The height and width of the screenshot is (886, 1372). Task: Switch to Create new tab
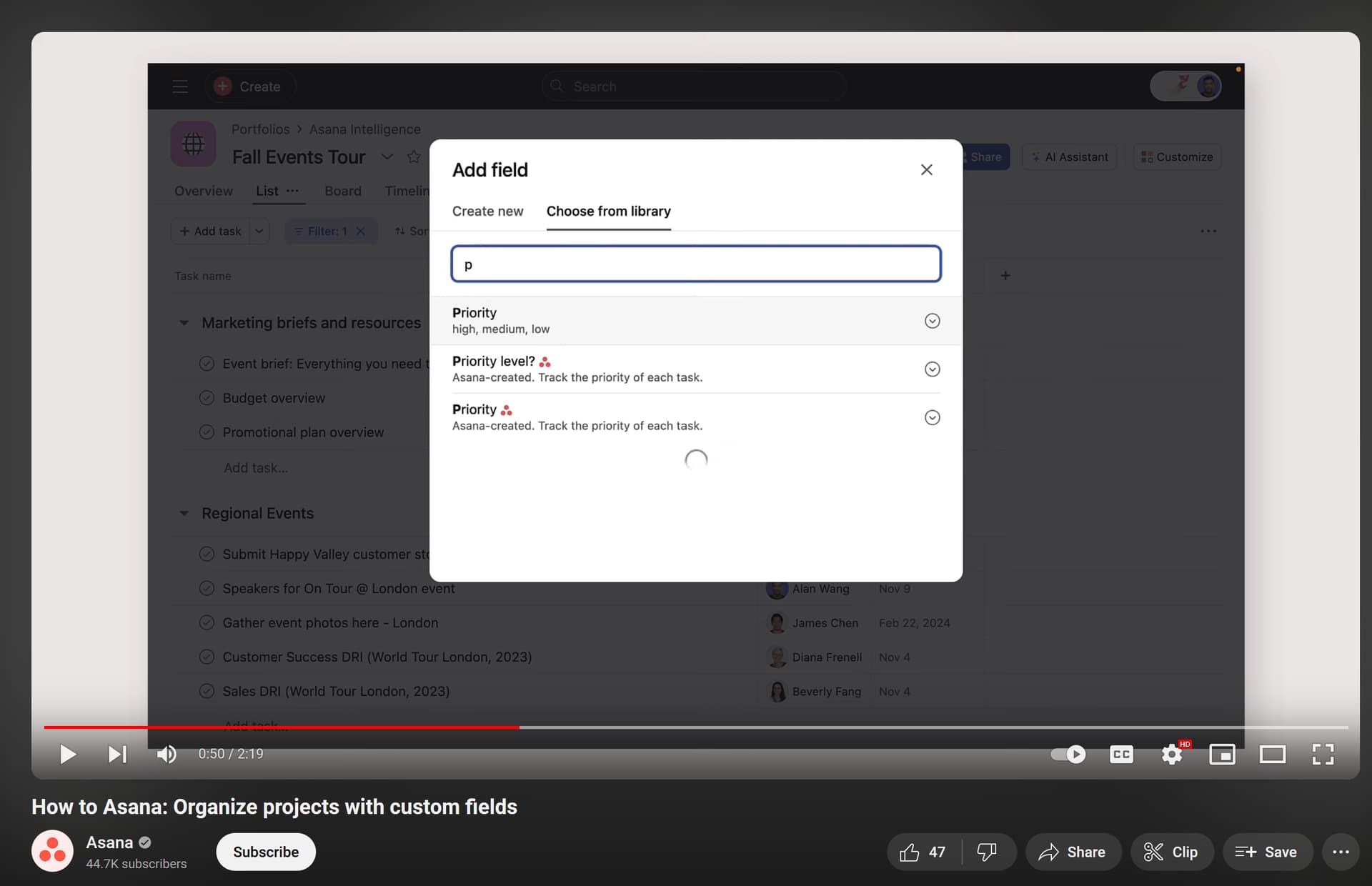[x=487, y=211]
